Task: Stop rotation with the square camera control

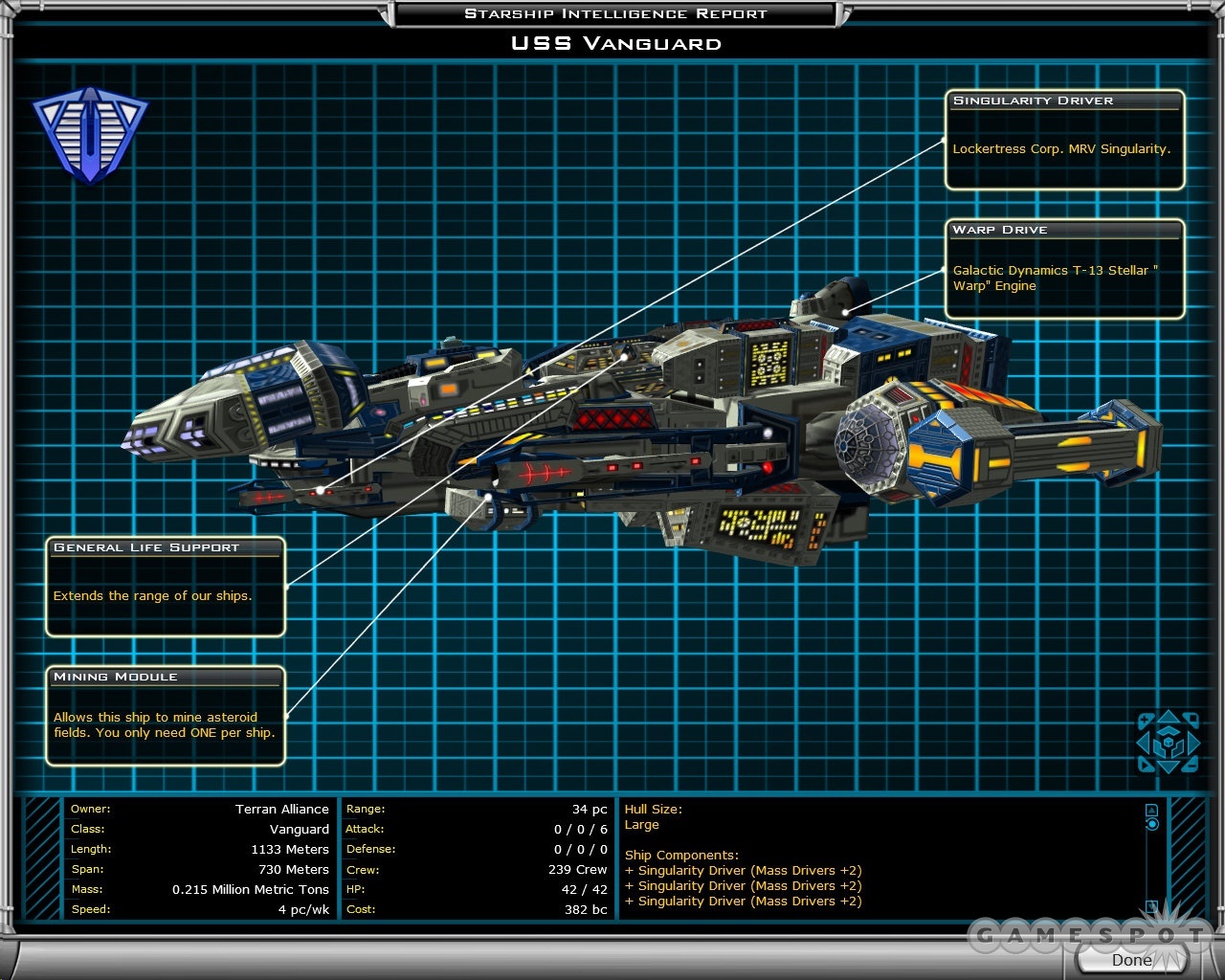Action: click(x=1192, y=720)
